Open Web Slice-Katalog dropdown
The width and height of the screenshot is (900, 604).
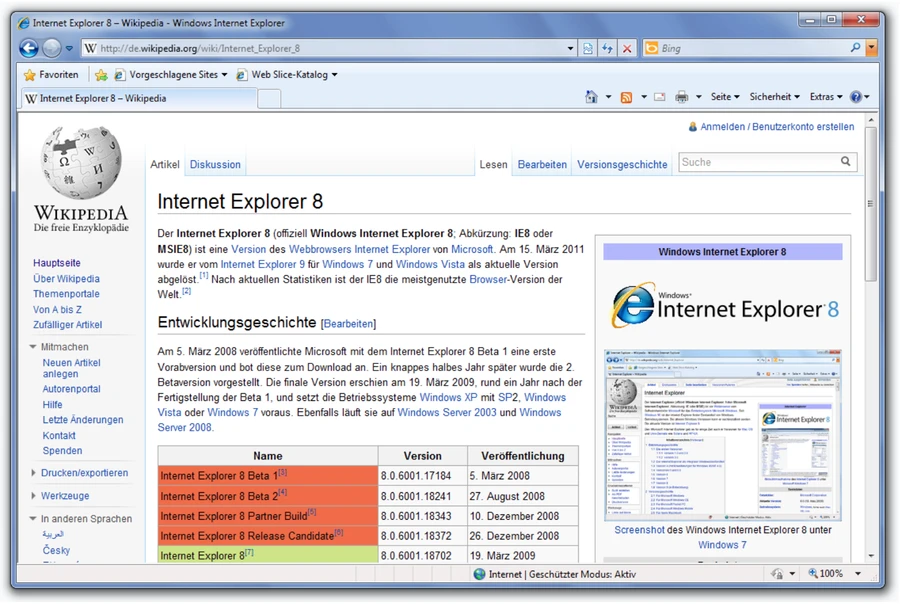pyautogui.click(x=287, y=75)
